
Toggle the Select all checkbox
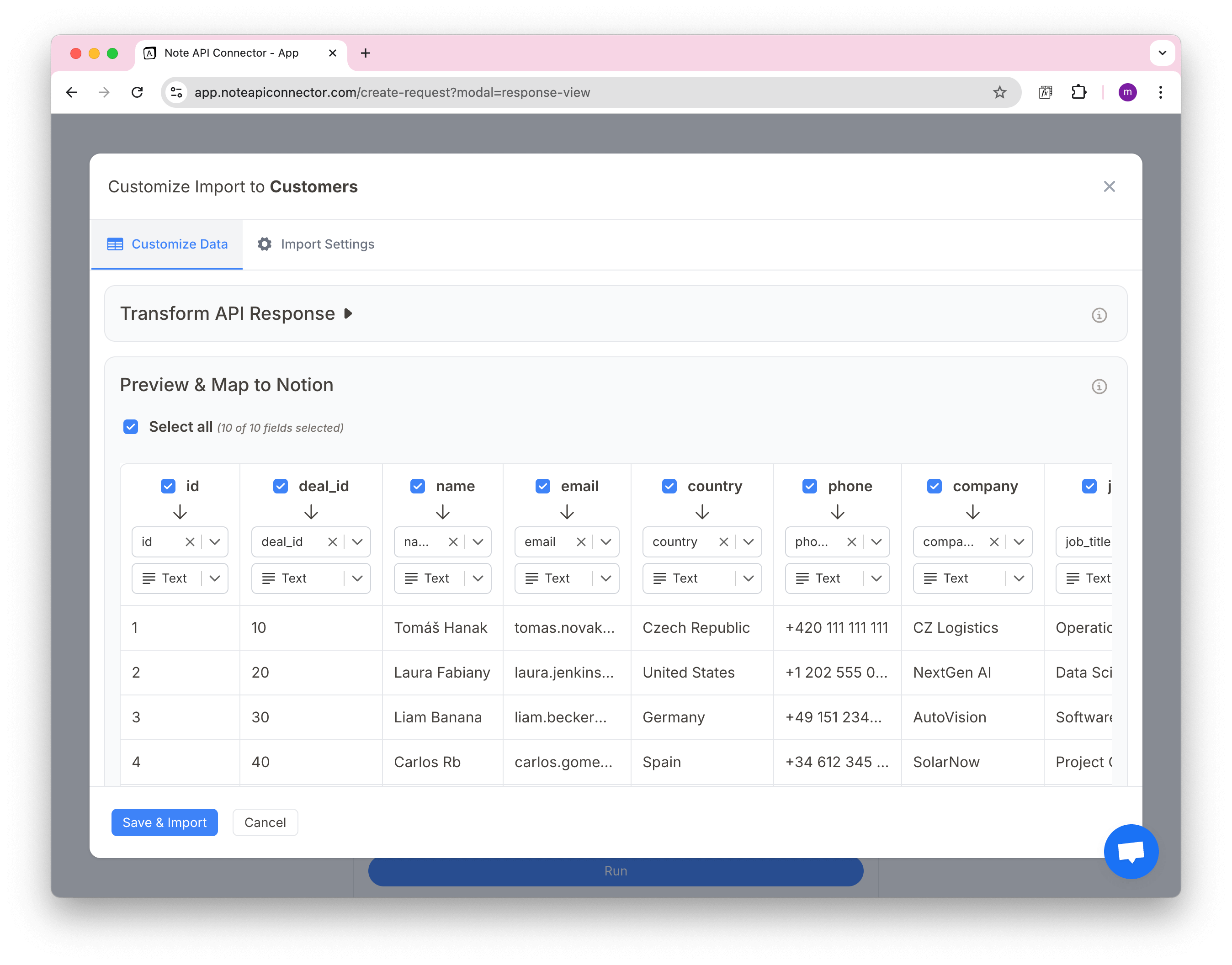131,427
